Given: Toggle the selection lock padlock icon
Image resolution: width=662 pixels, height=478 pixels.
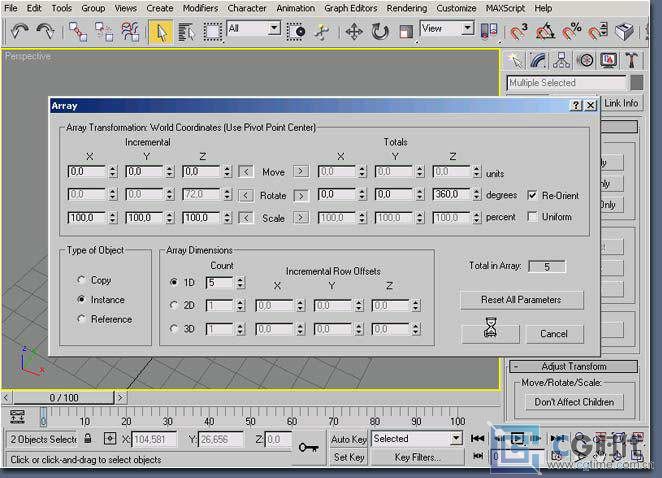Looking at the screenshot, I should [88, 438].
